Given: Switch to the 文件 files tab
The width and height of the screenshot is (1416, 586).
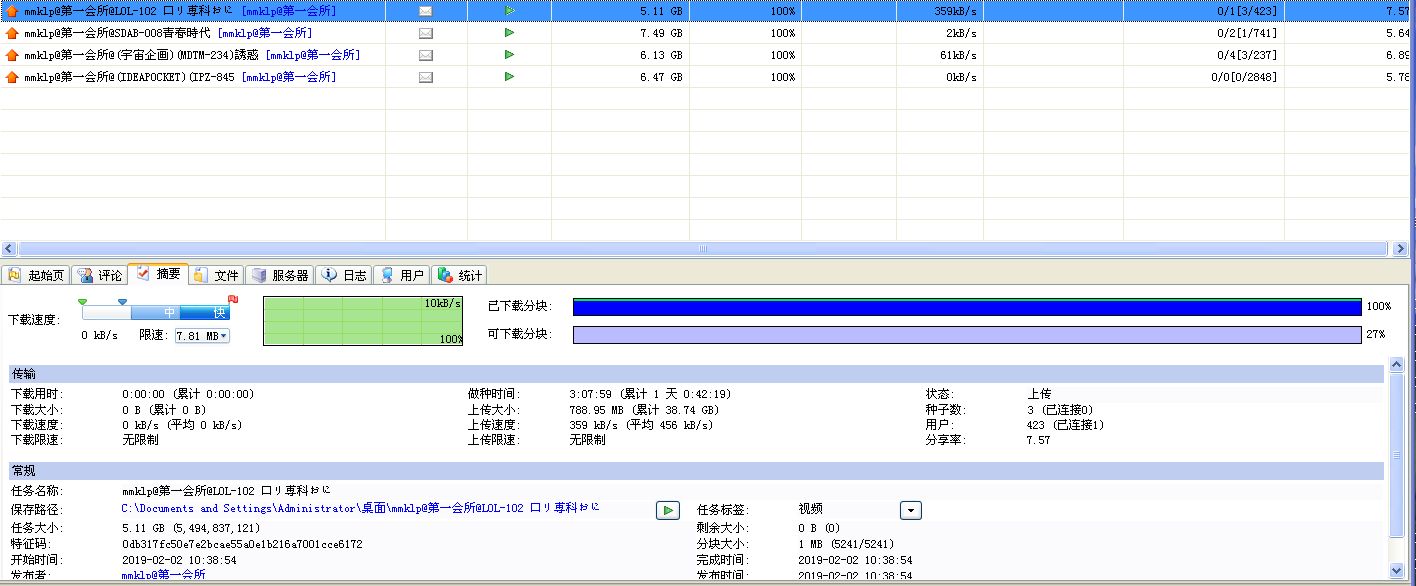Looking at the screenshot, I should [x=217, y=275].
